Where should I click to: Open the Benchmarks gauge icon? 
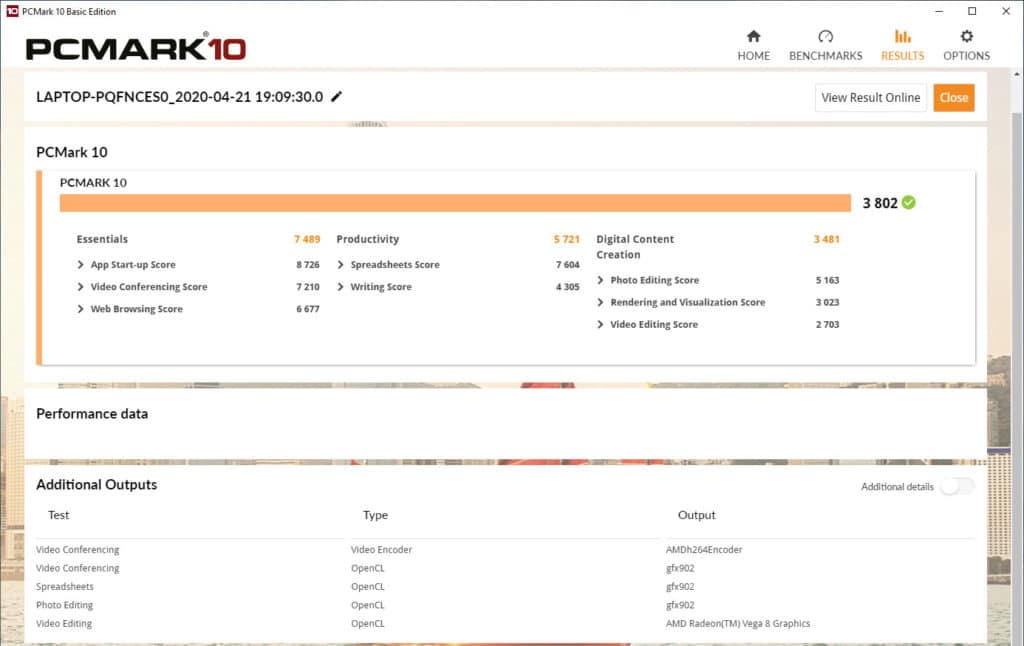tap(825, 36)
